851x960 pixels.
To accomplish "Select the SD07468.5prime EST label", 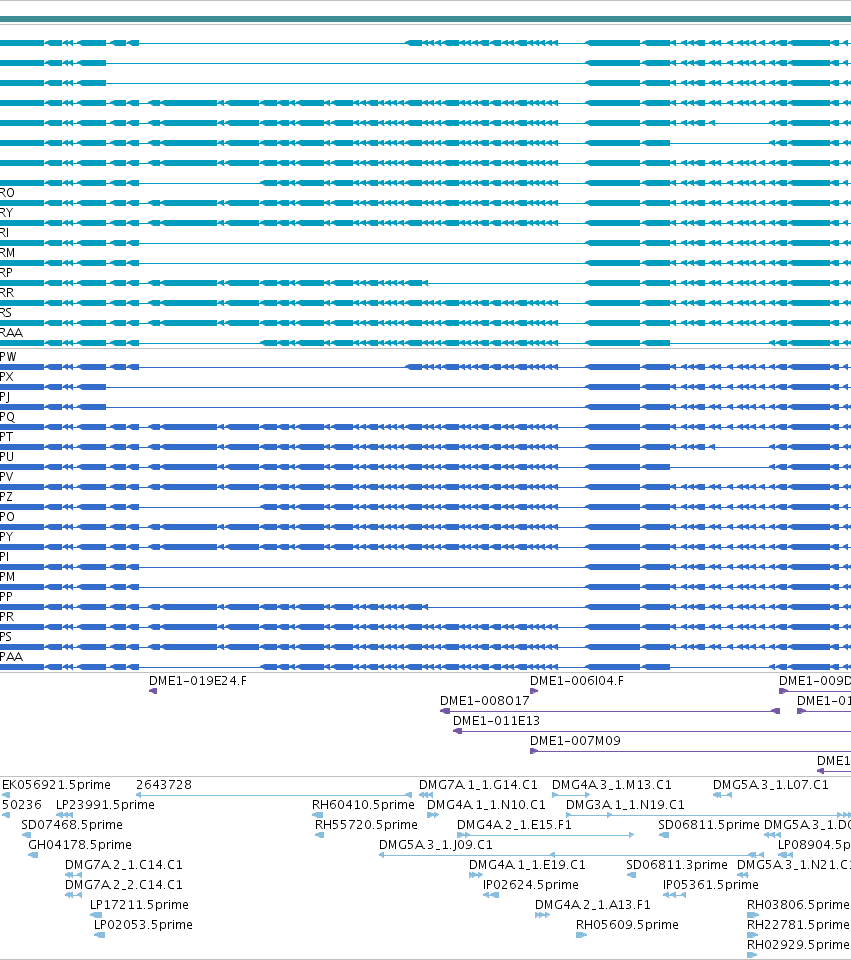I will click(72, 825).
